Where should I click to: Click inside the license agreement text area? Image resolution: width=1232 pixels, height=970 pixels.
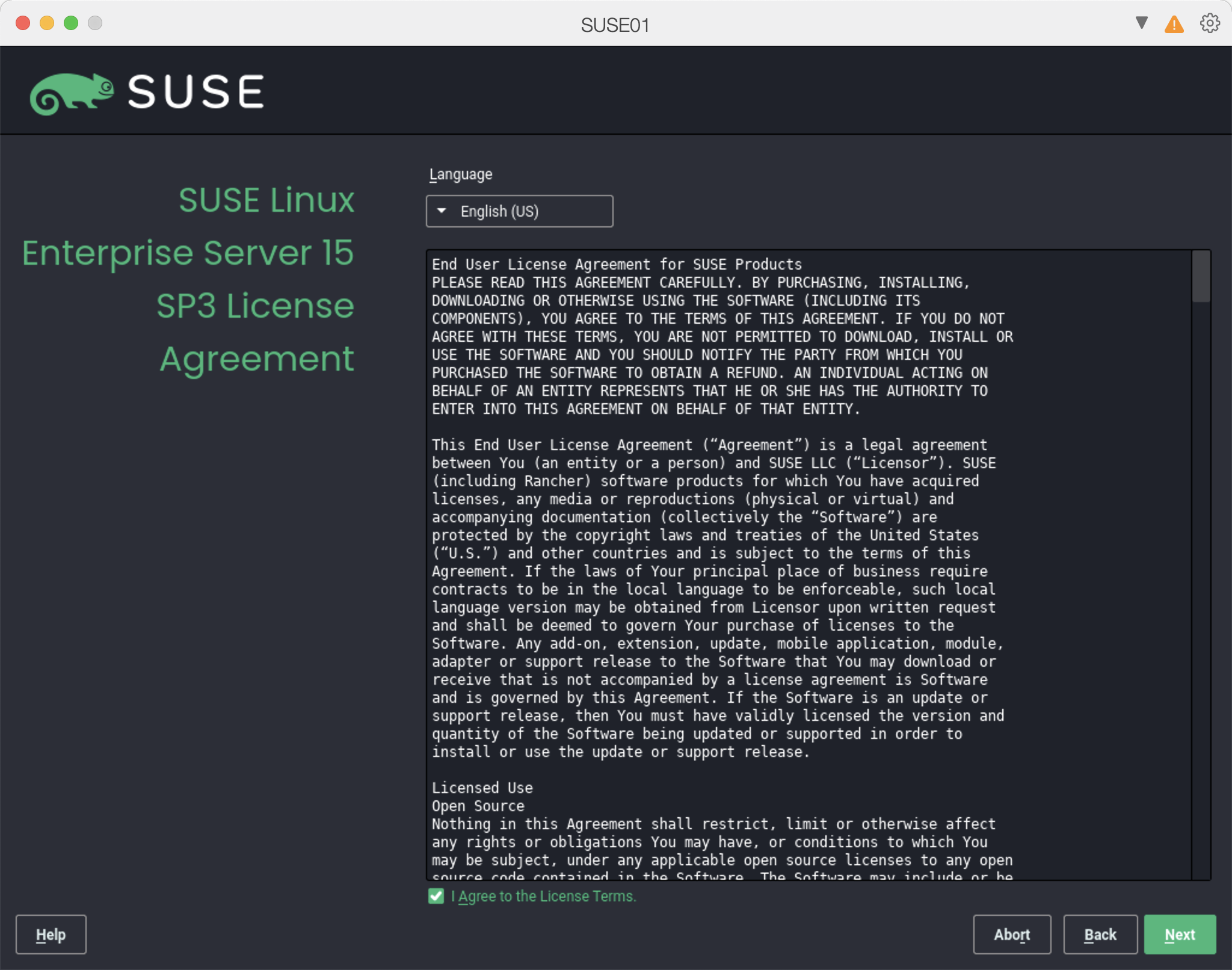(809, 565)
